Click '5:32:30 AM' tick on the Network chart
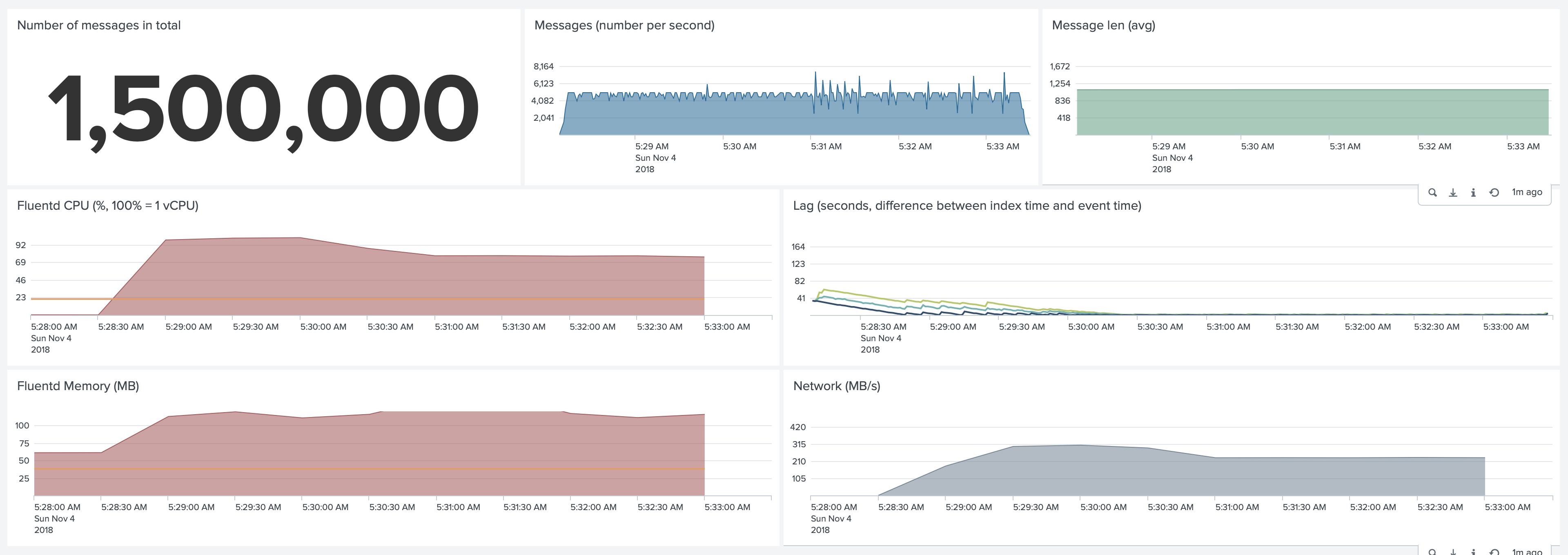 tap(1440, 507)
